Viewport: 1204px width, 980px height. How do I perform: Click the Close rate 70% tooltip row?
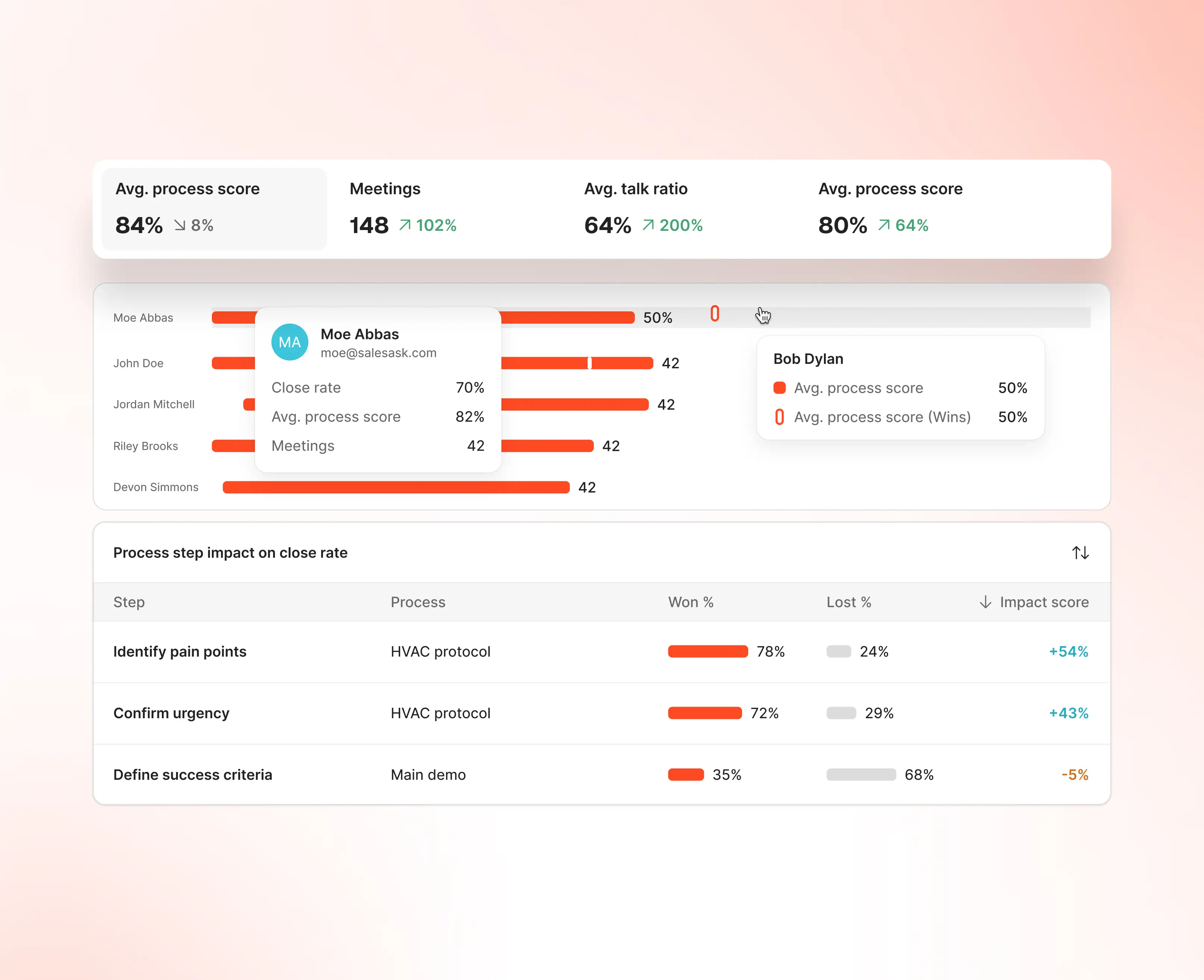click(x=378, y=388)
